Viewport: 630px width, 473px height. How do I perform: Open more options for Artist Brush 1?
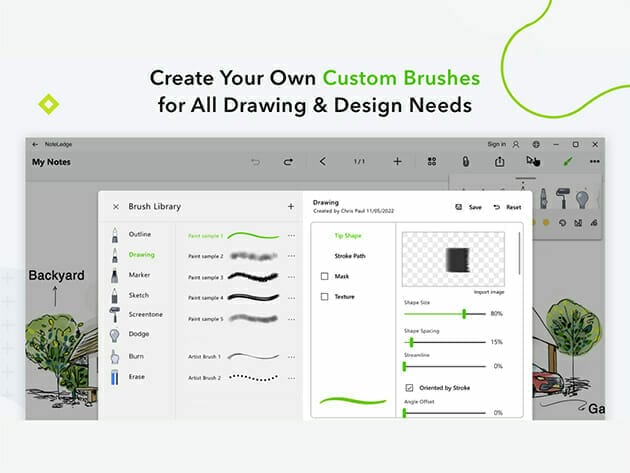tap(292, 357)
